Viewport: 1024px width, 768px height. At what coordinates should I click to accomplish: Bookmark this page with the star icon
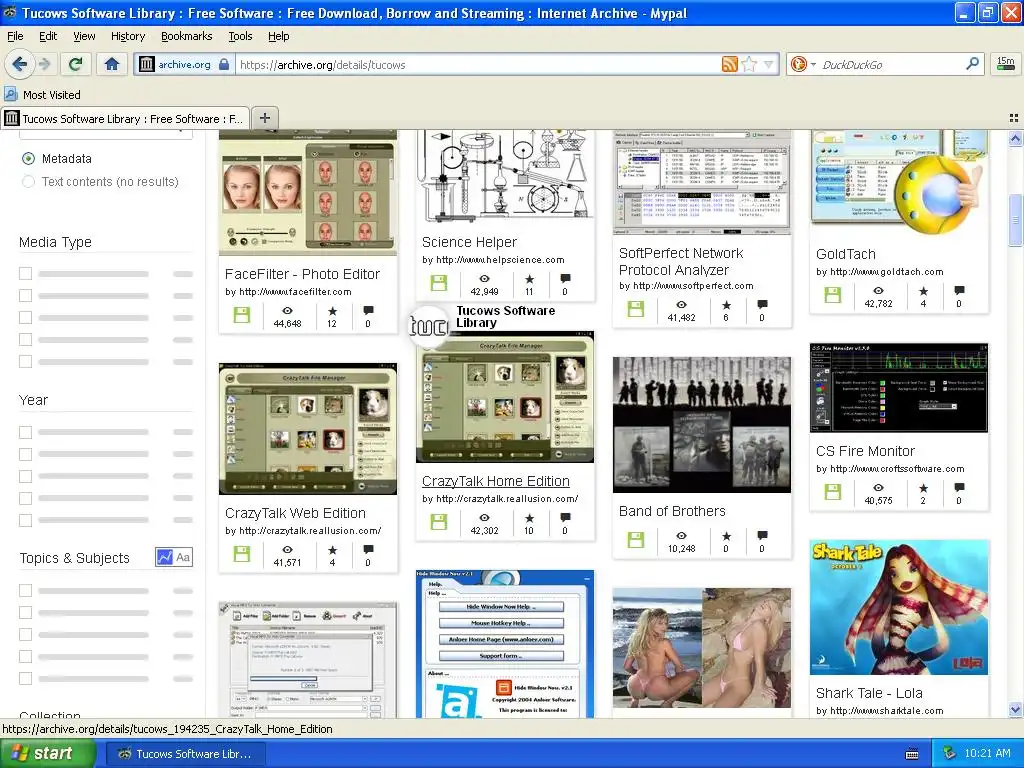(x=749, y=64)
